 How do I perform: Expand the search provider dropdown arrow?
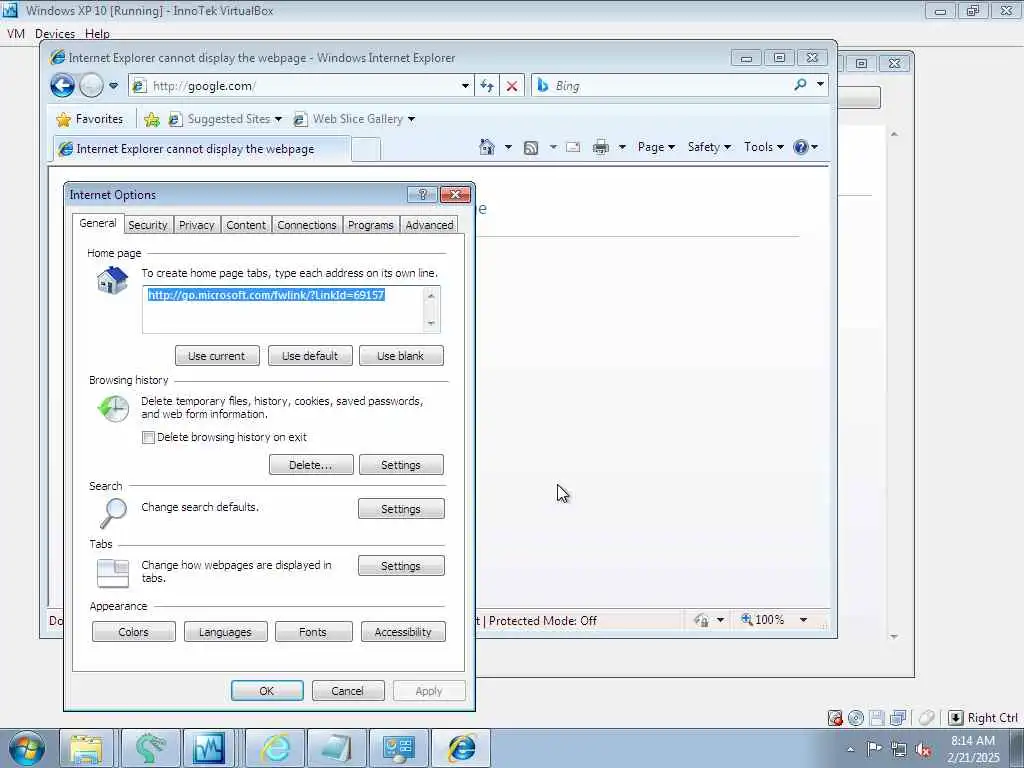pyautogui.click(x=820, y=84)
